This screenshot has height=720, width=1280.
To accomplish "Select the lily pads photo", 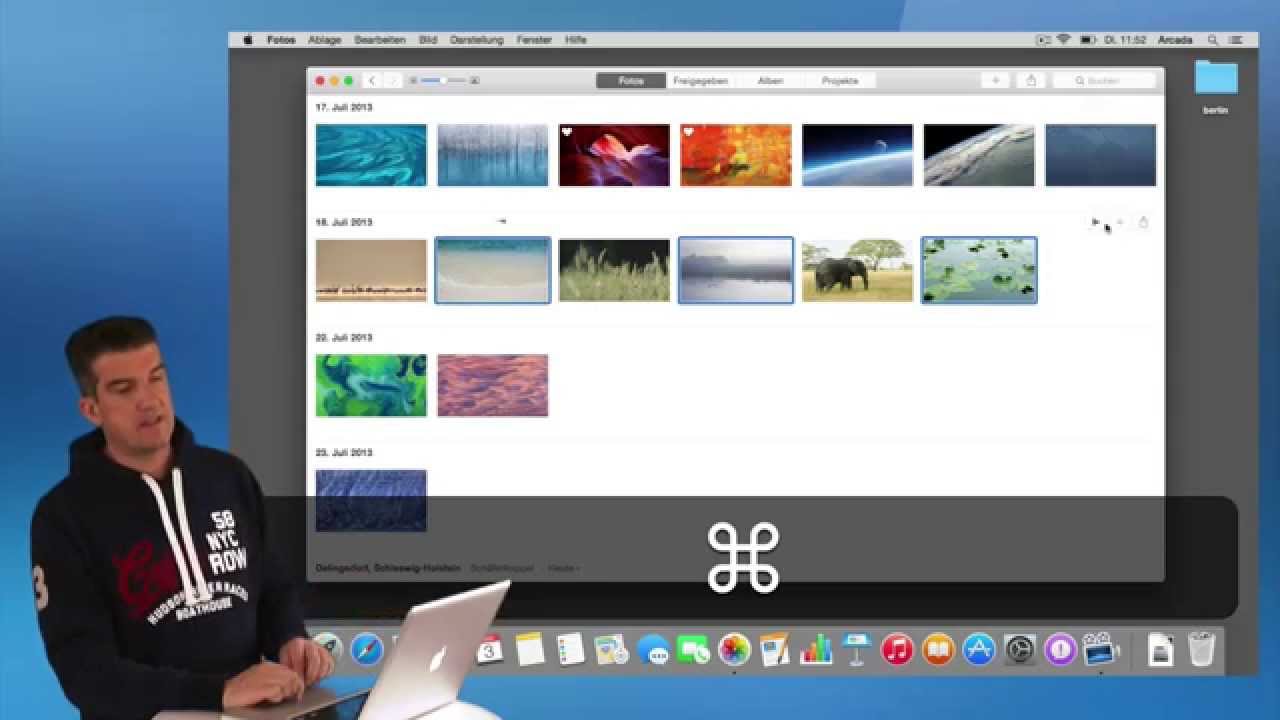I will (x=979, y=270).
